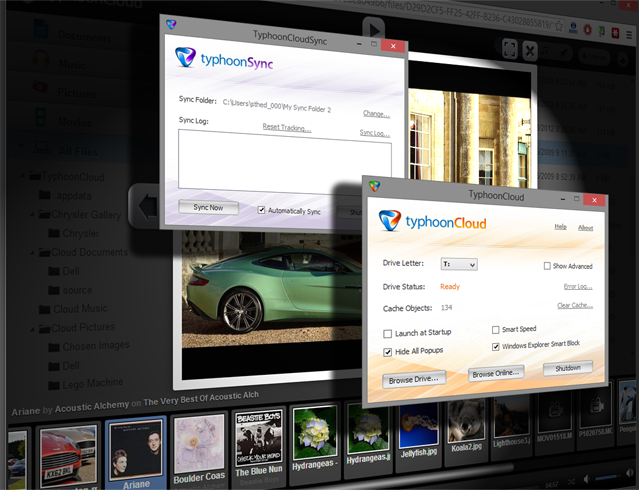Click the Pictures camera icon

click(x=40, y=86)
